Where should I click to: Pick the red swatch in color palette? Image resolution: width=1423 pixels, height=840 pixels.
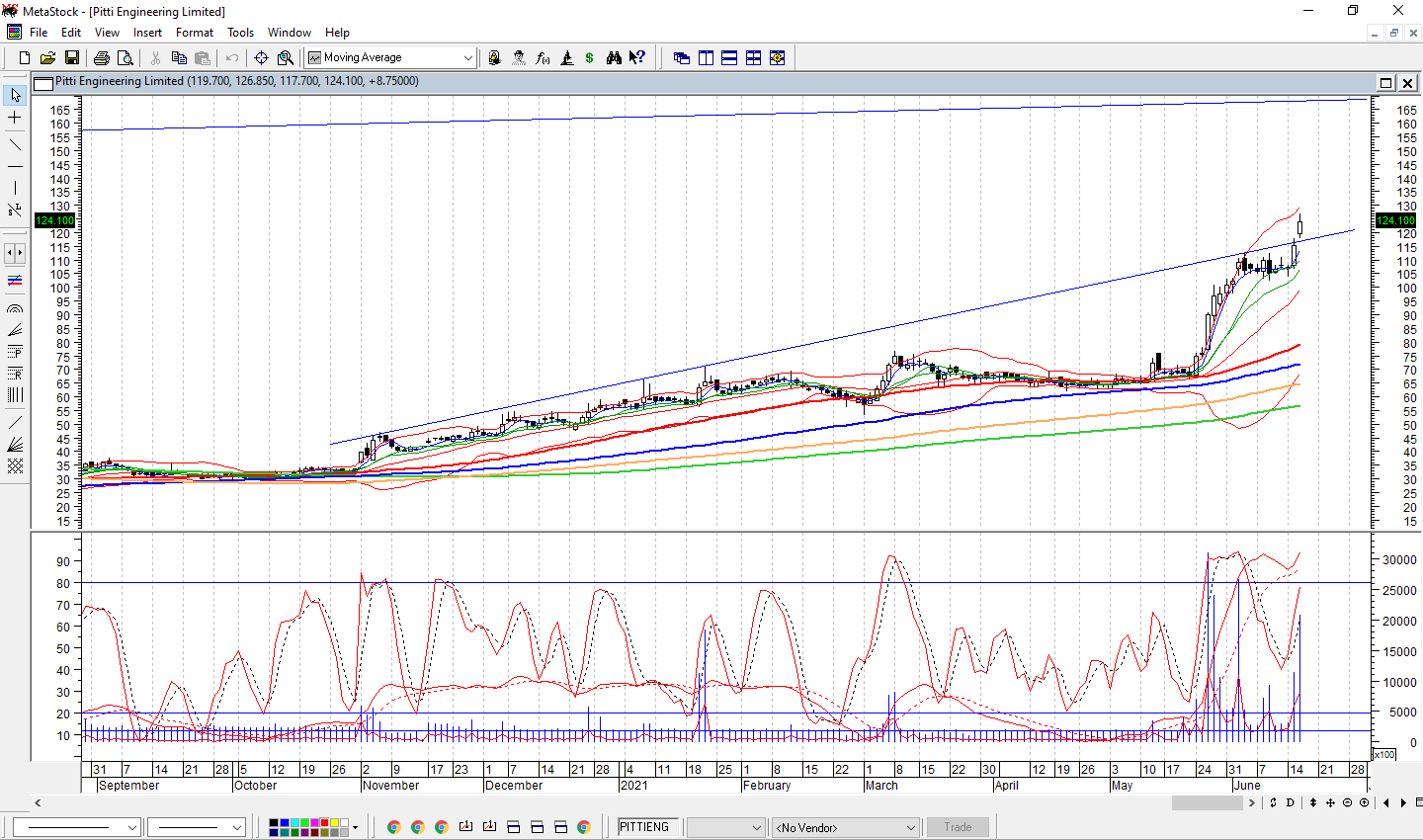point(324,822)
